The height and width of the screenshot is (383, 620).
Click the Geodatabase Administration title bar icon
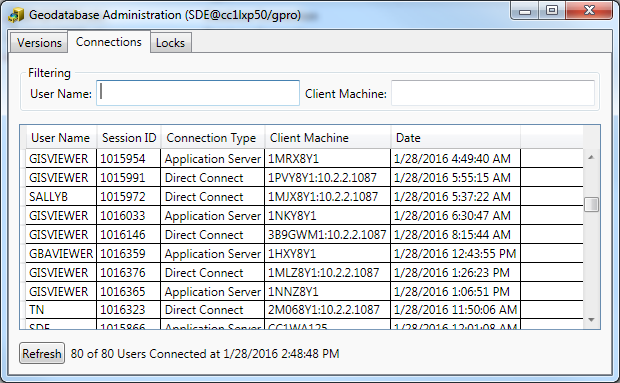pos(16,15)
